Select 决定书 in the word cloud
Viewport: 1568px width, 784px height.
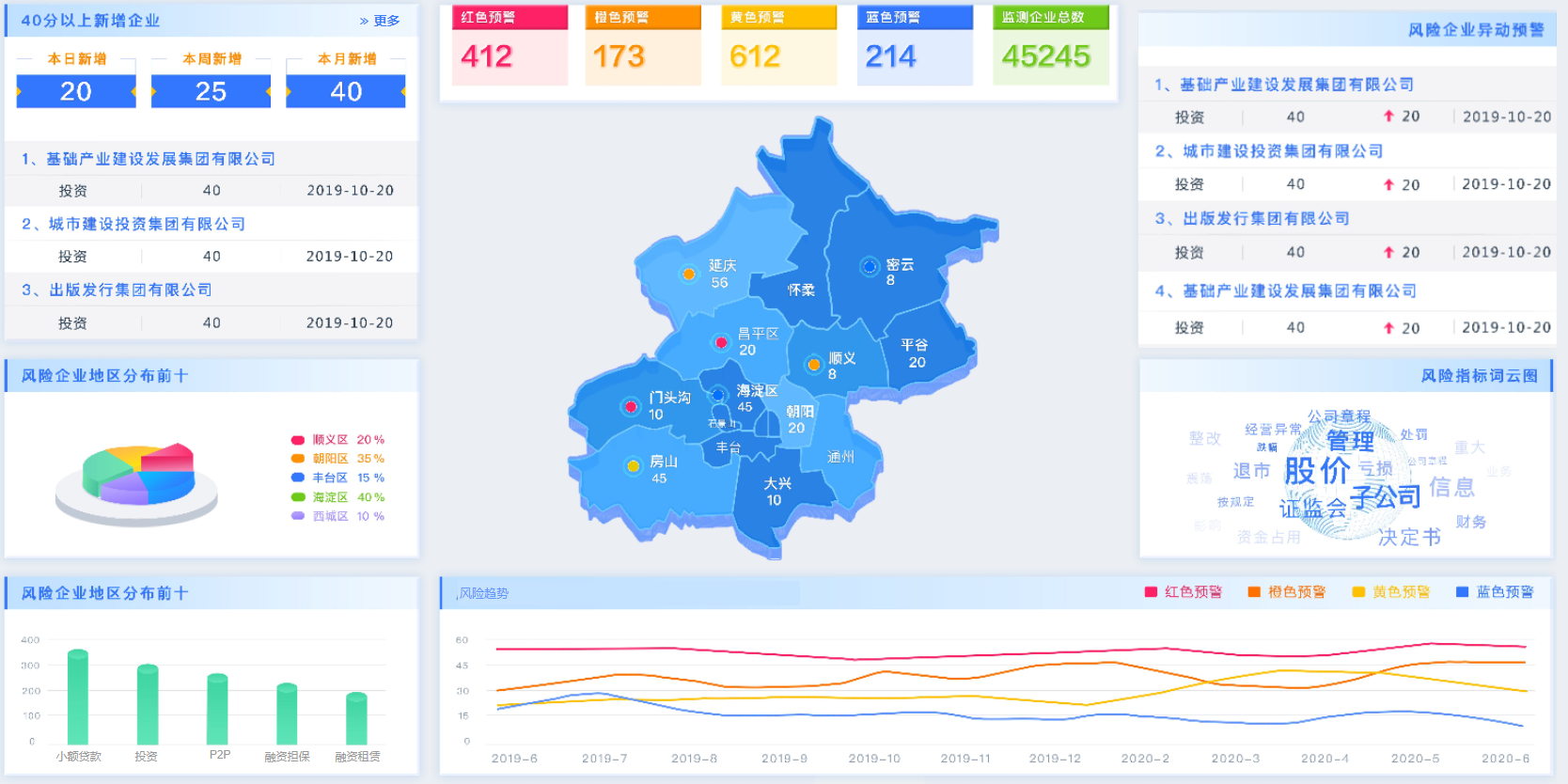1409,537
